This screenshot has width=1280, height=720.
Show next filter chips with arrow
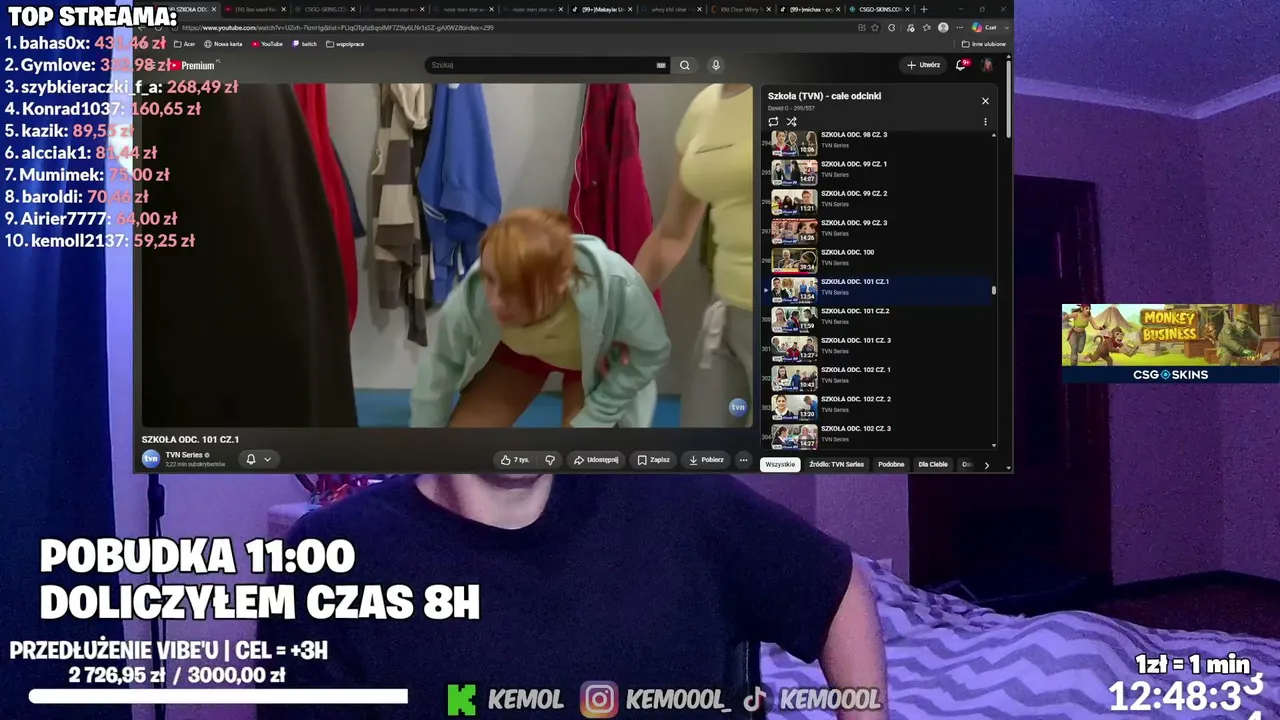point(986,465)
